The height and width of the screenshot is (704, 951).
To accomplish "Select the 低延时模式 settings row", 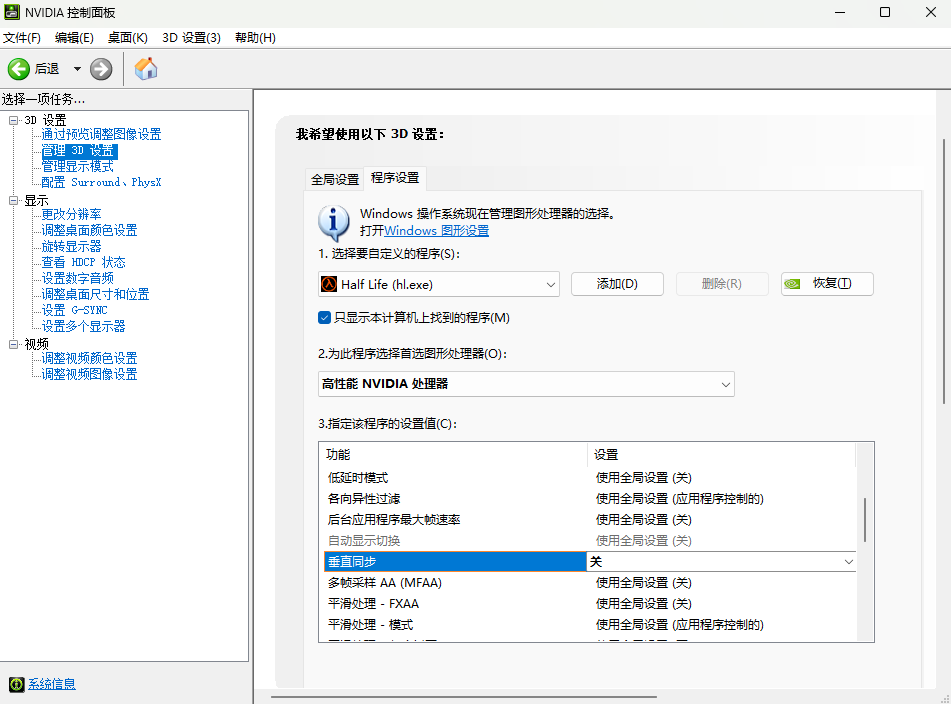I will tap(590, 478).
